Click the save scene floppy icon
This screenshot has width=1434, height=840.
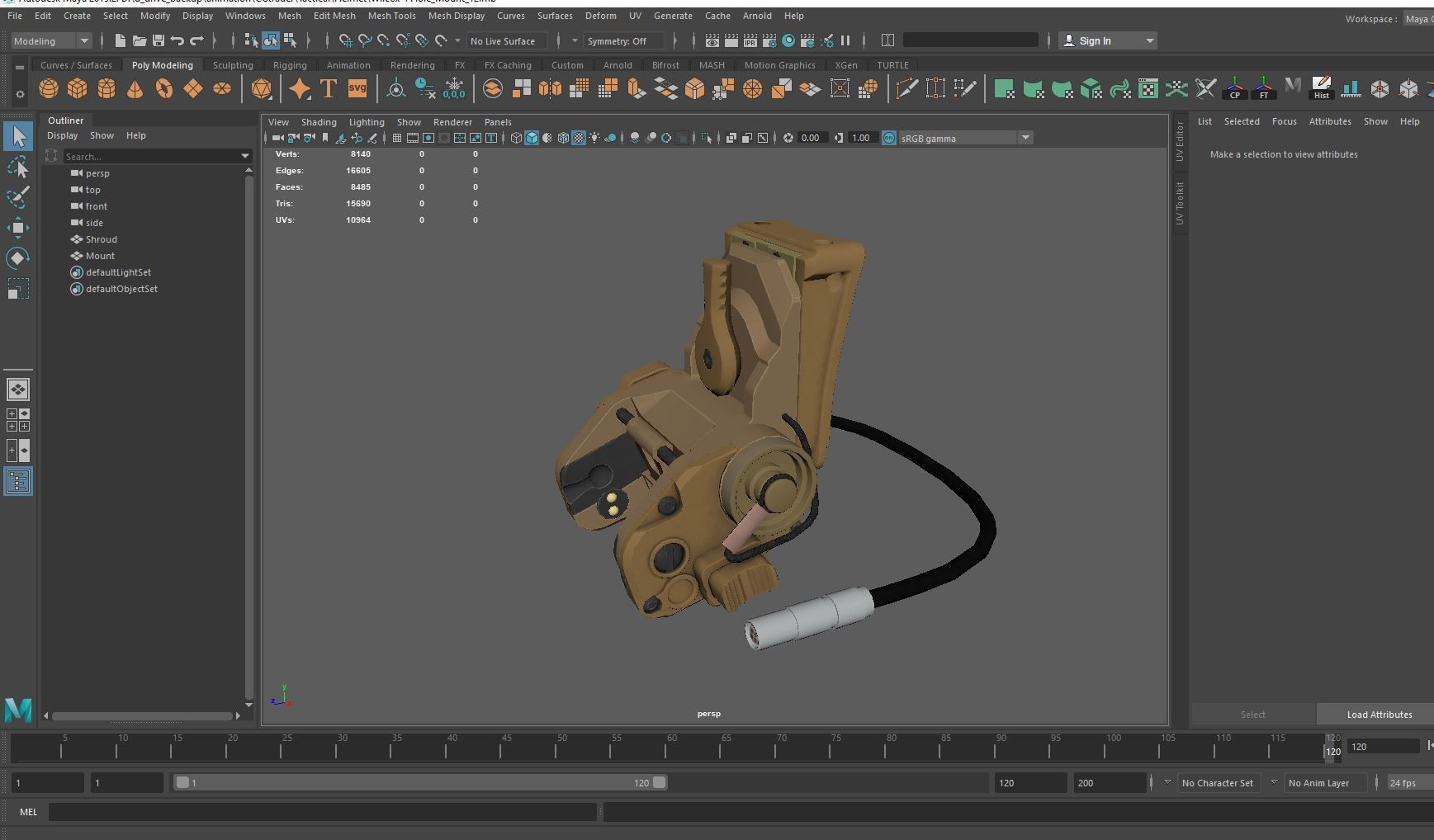pos(159,40)
